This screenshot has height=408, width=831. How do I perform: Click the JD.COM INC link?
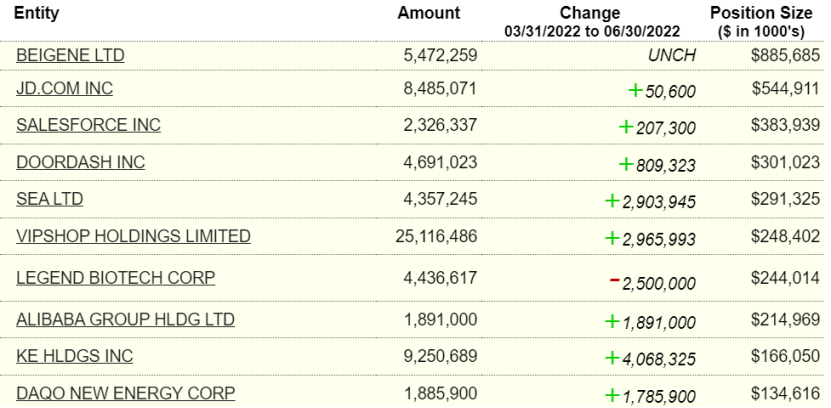coord(64,89)
